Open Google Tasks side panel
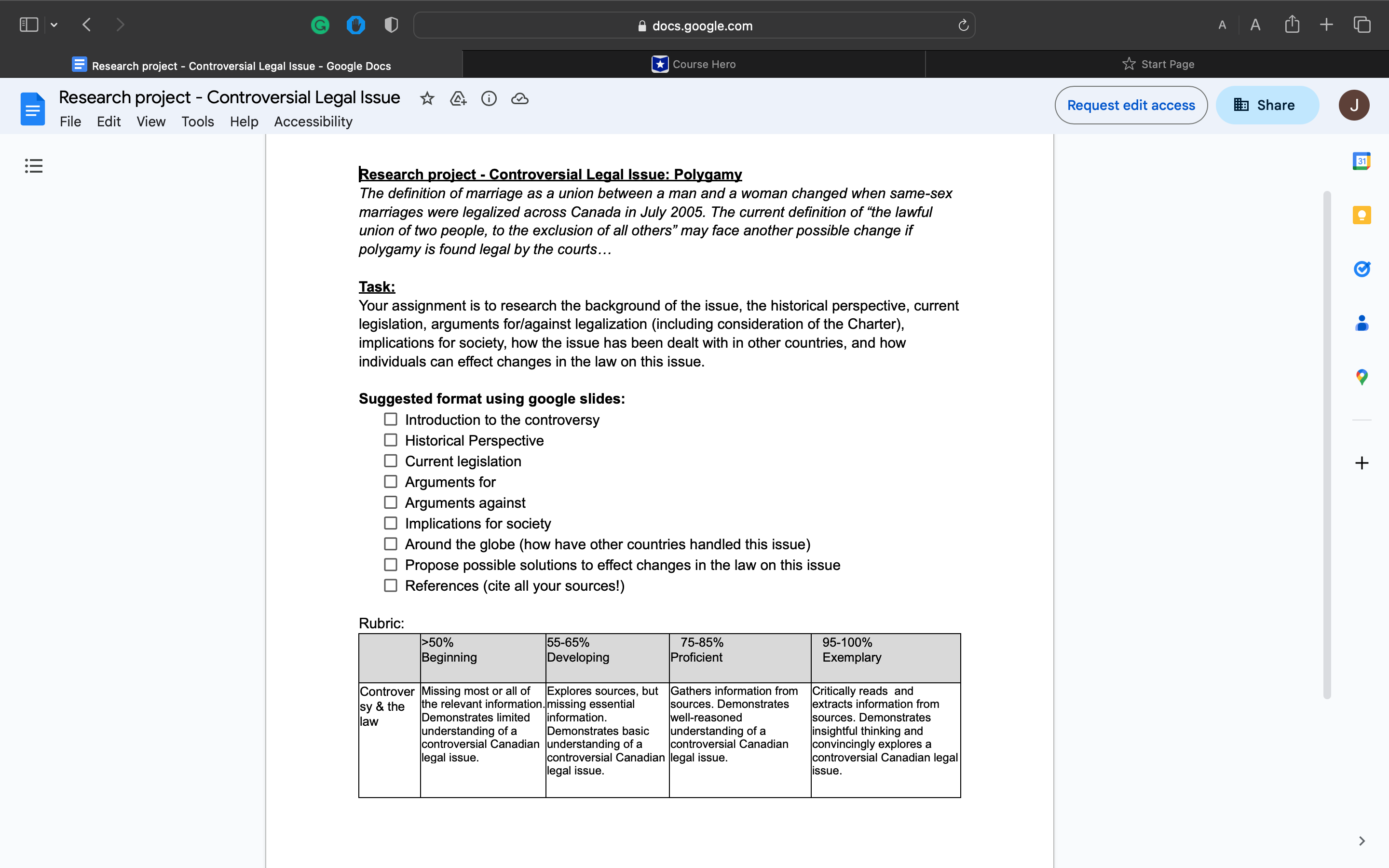Image resolution: width=1389 pixels, height=868 pixels. pos(1362,269)
